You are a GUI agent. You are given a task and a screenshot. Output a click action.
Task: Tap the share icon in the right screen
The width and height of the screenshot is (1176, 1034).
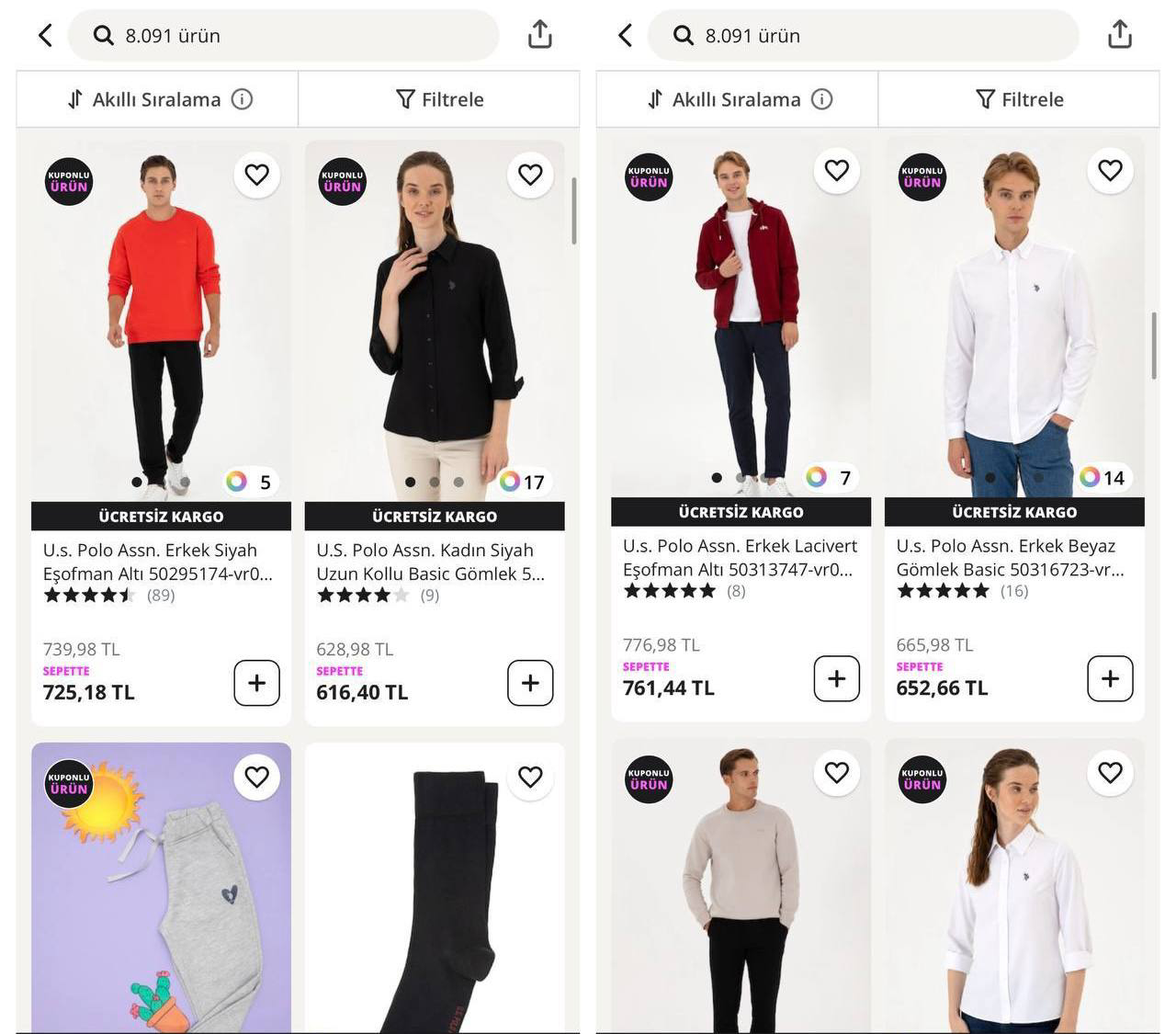coord(1119,35)
